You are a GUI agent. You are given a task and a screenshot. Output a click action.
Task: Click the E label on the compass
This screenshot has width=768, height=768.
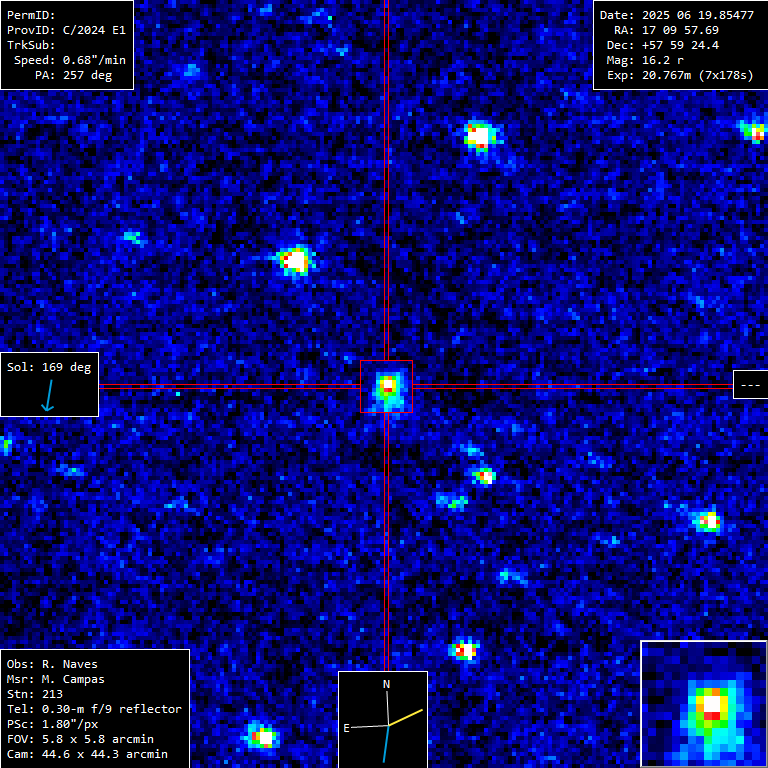[346, 728]
